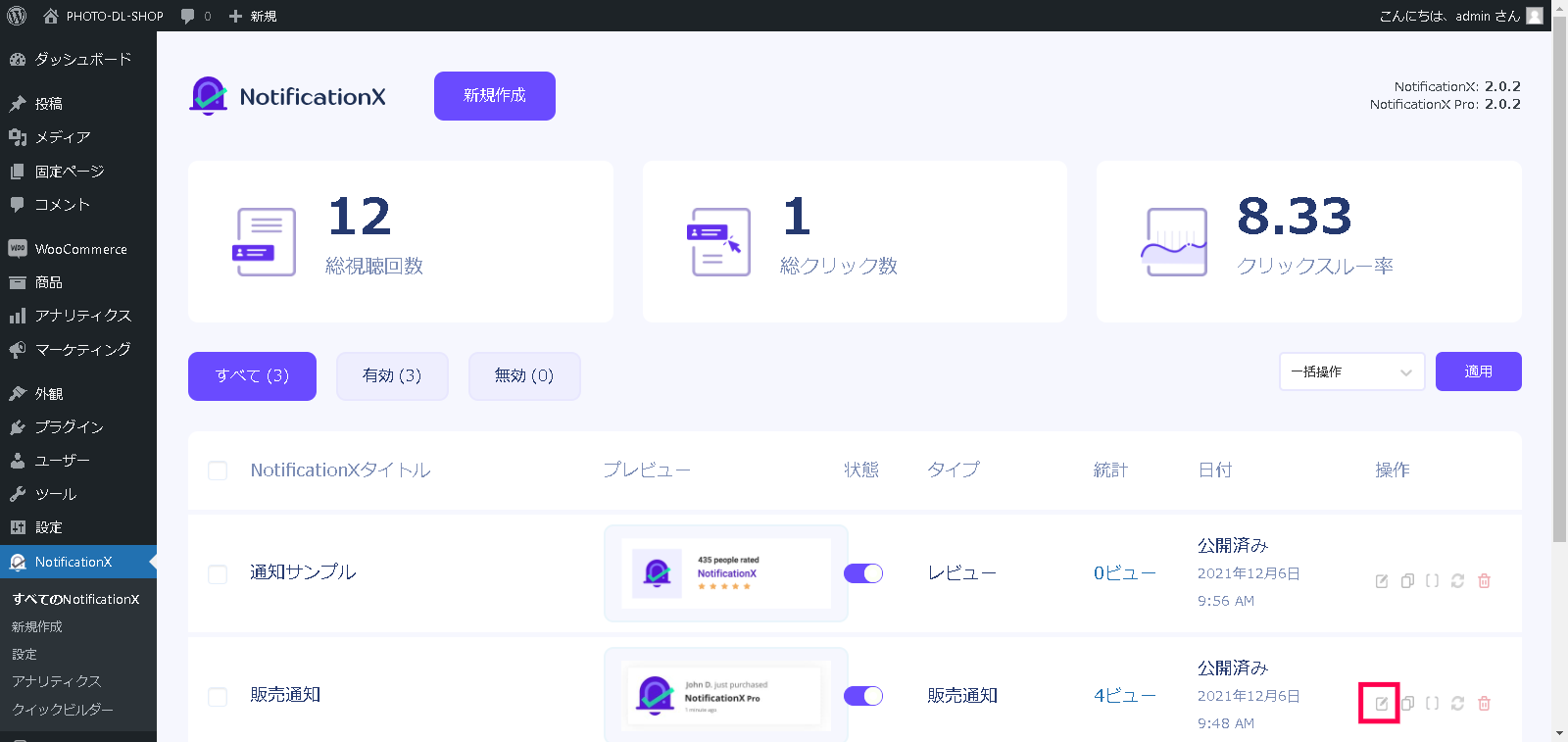Show すべて (3) notifications tab
Viewport: 1568px width, 742px height.
252,376
